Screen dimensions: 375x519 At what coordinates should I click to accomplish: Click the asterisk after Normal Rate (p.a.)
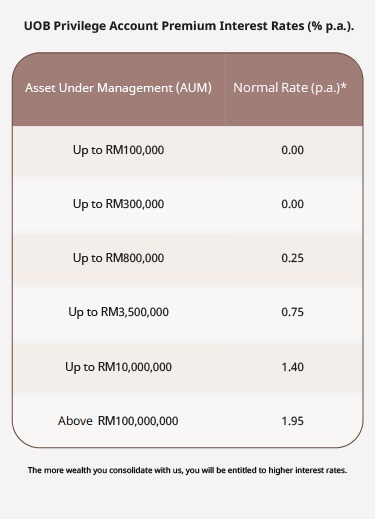click(344, 87)
